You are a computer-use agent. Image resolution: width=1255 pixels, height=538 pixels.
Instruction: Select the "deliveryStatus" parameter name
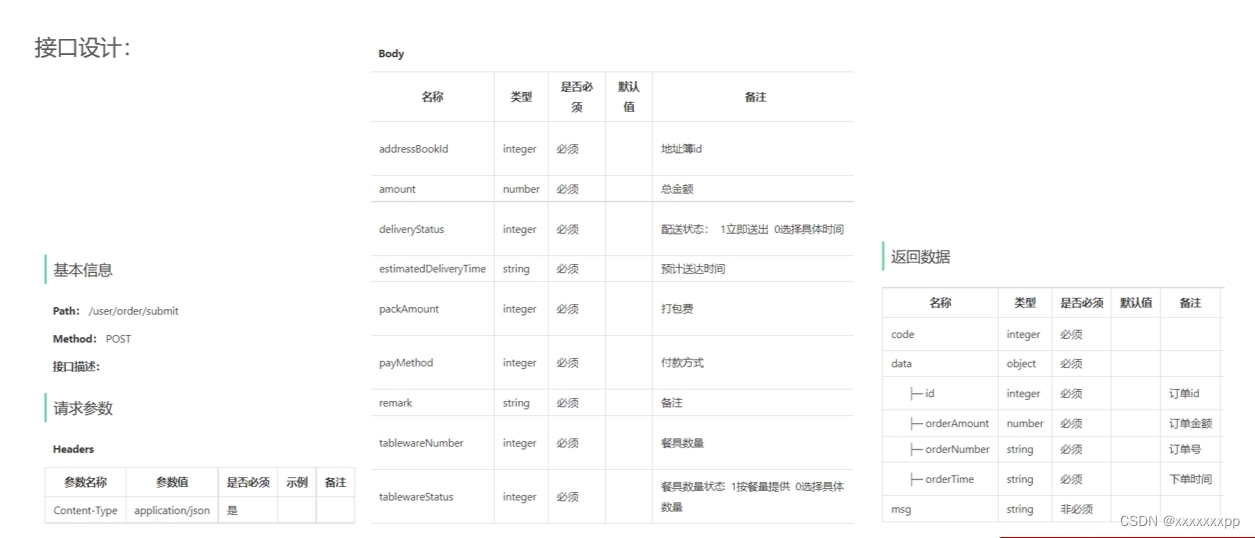(411, 229)
